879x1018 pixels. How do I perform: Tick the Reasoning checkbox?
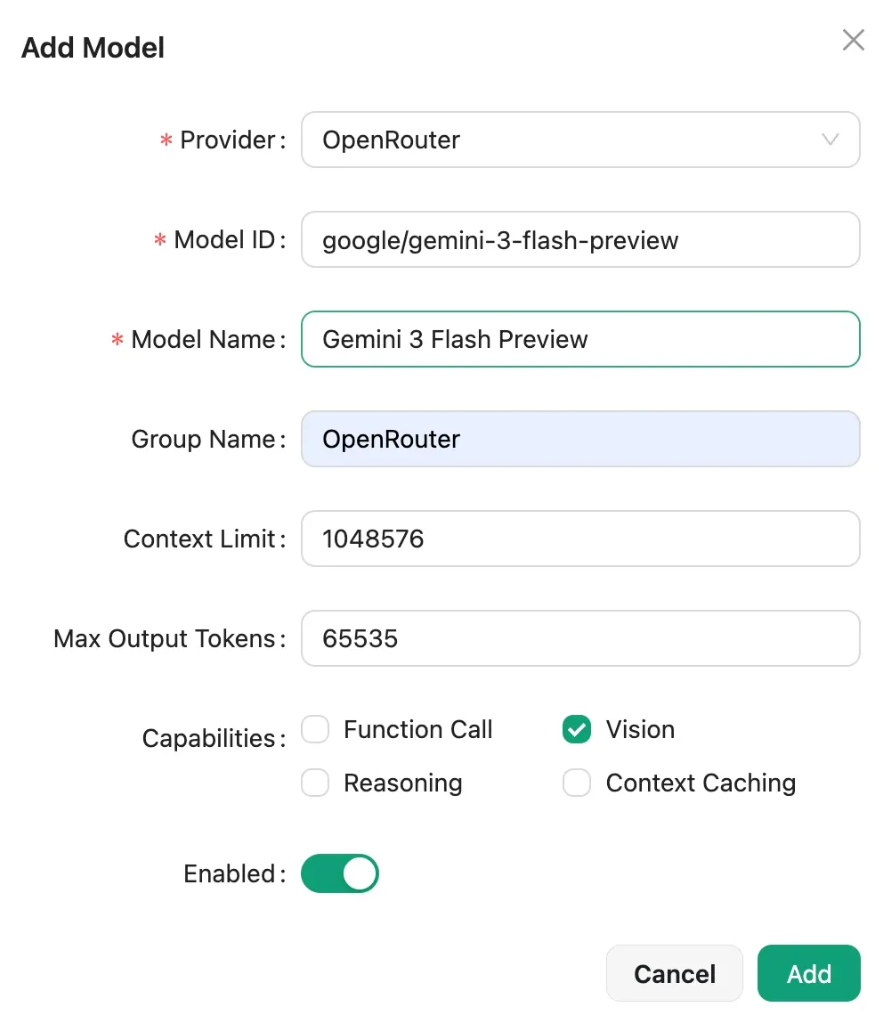316,783
